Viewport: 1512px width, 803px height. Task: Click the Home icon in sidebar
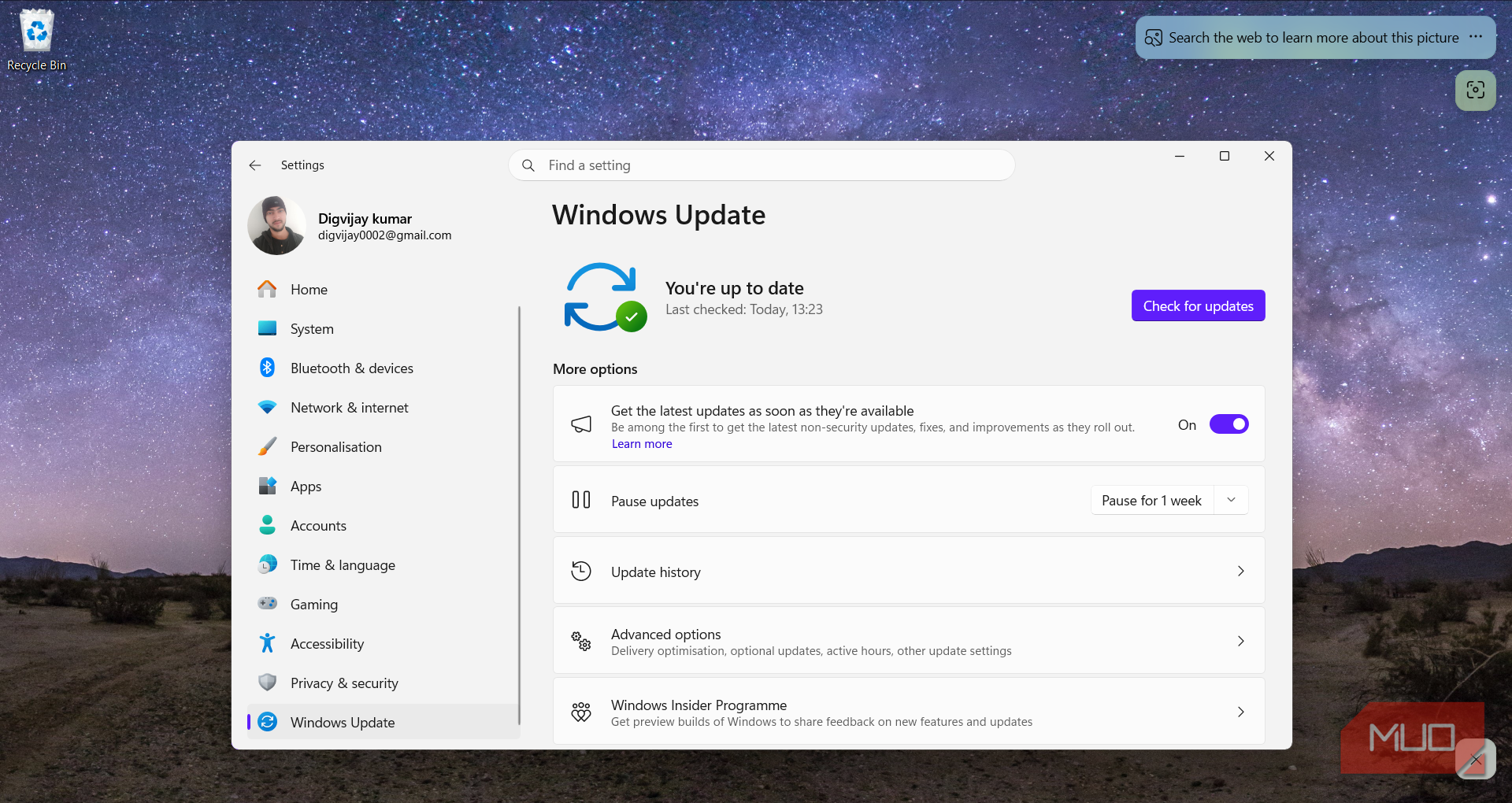tap(268, 289)
